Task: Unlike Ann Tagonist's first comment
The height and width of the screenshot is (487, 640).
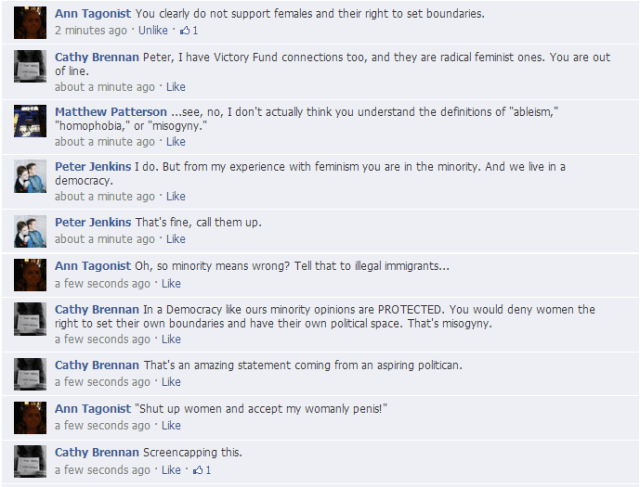Action: tap(152, 31)
